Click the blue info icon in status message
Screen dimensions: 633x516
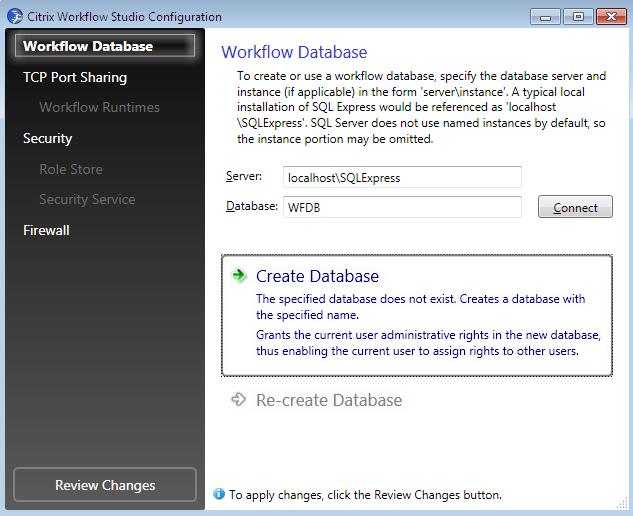pos(219,494)
